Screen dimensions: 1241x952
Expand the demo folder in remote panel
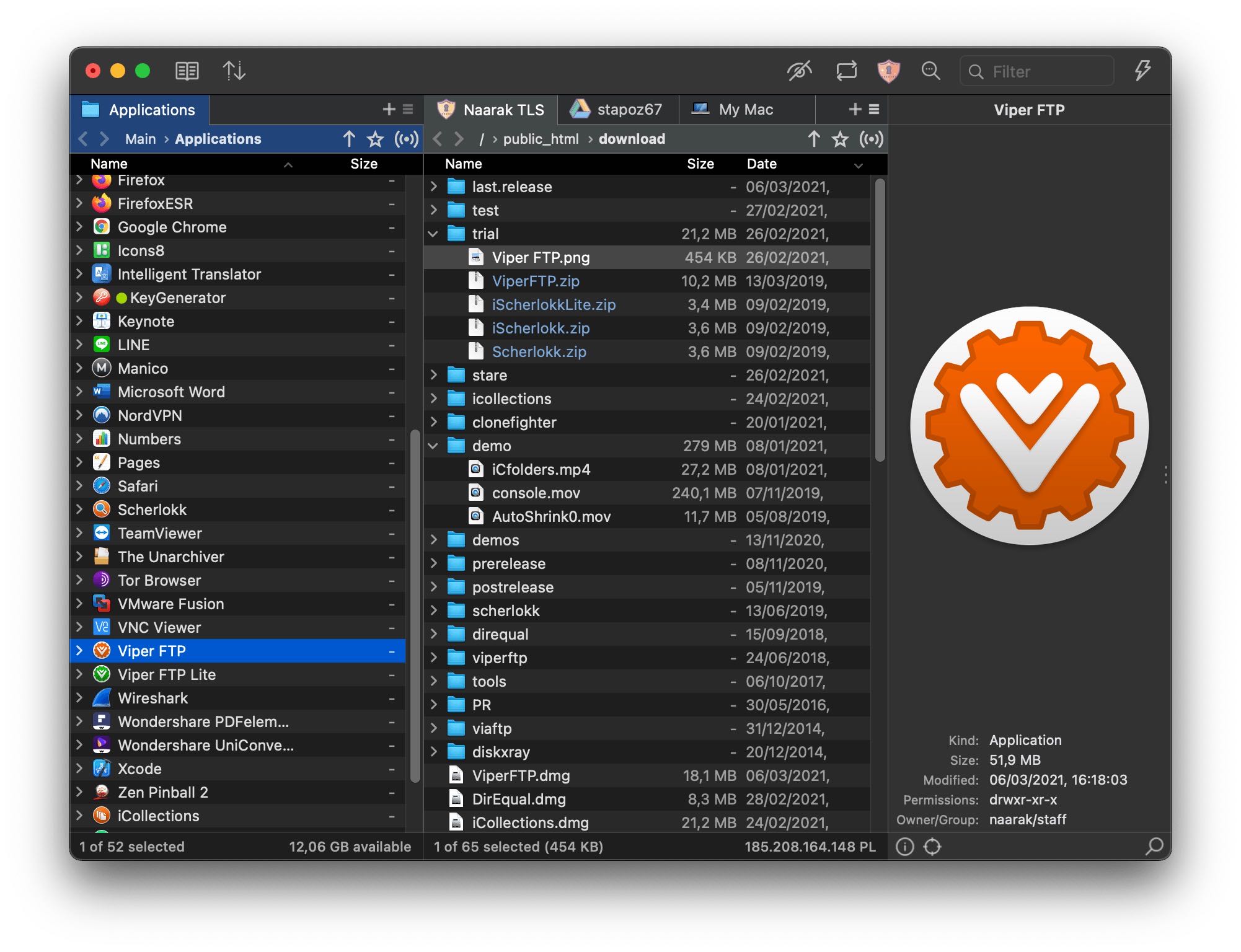[436, 445]
